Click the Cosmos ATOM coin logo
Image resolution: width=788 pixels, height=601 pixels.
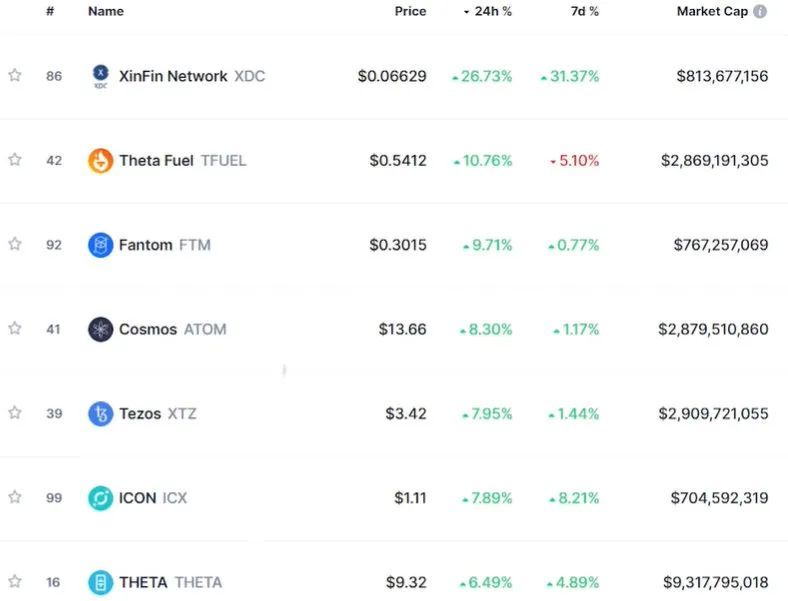point(101,329)
